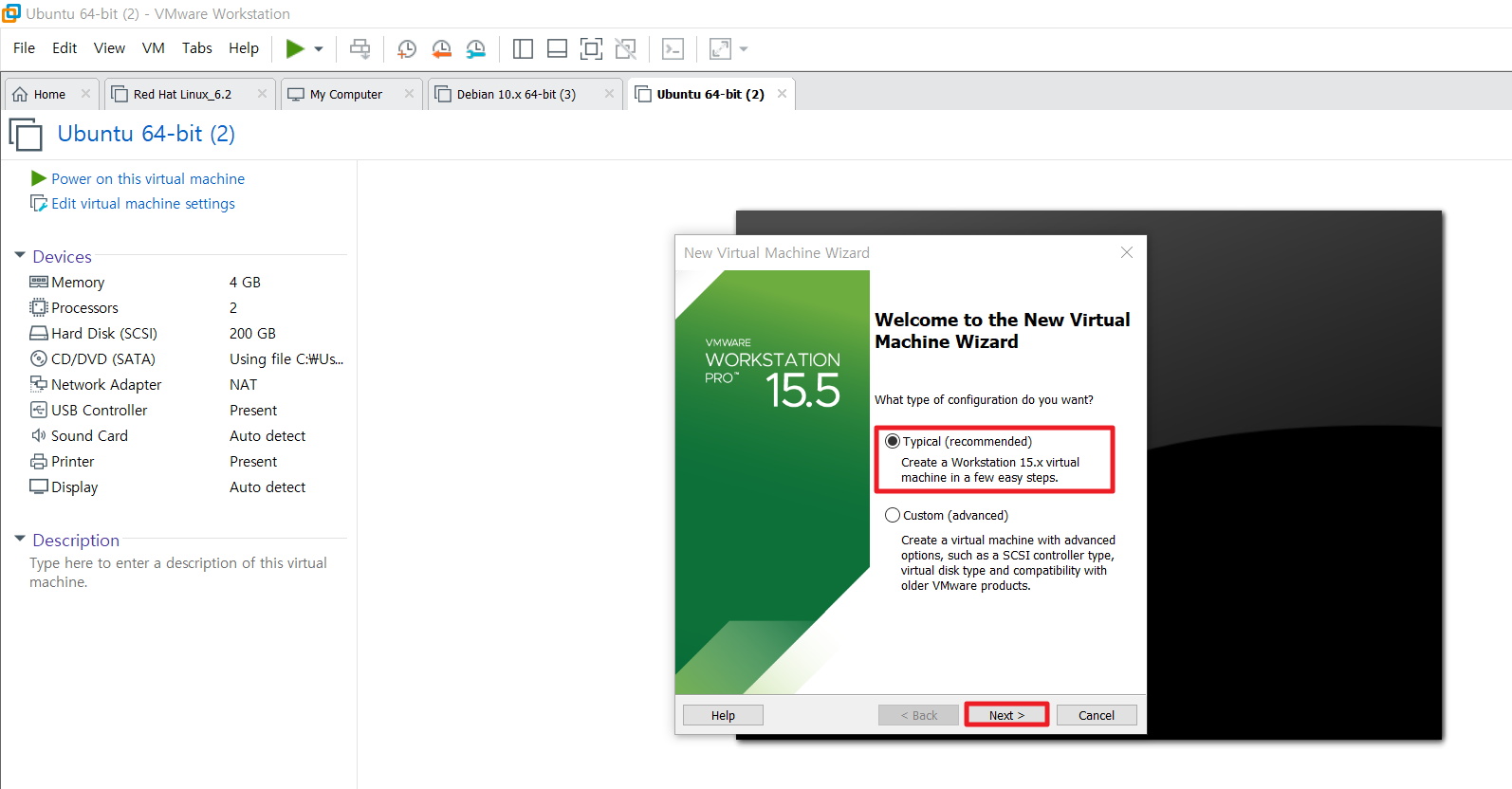Open the Edit menu

coord(65,48)
